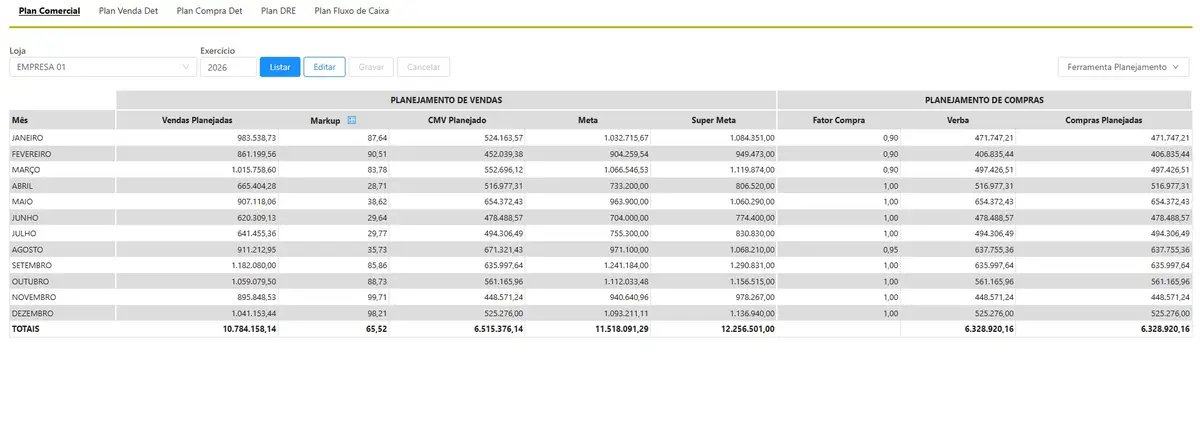The width and height of the screenshot is (1200, 440).
Task: Click the Editar button
Action: coord(325,67)
